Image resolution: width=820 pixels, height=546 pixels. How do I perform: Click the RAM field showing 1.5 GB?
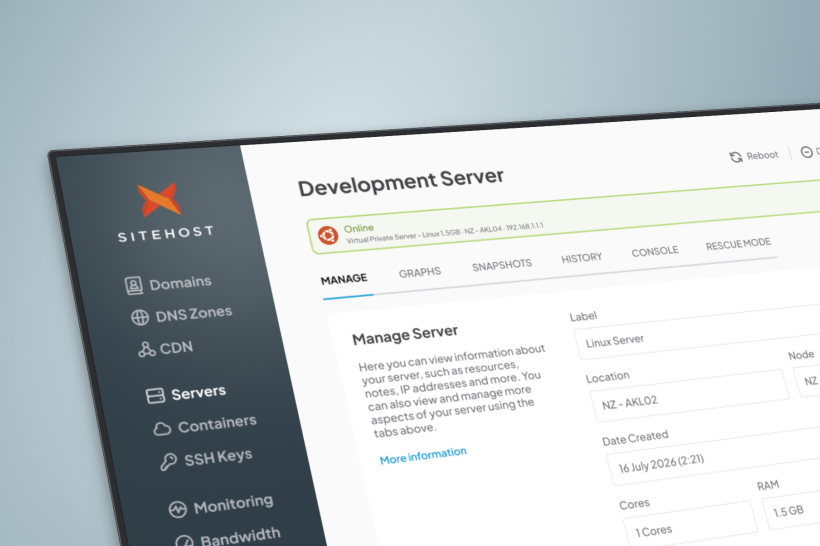(791, 510)
